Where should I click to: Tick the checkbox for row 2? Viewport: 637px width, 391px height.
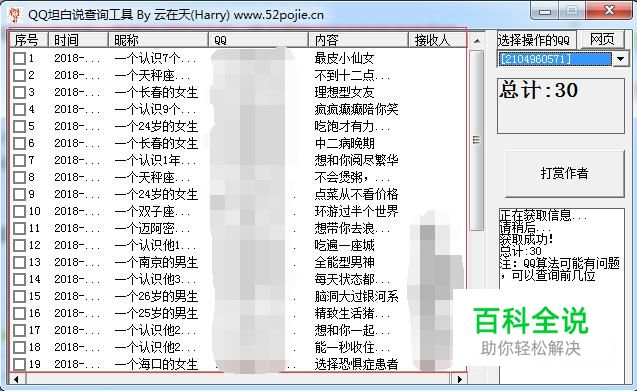pyautogui.click(x=19, y=76)
